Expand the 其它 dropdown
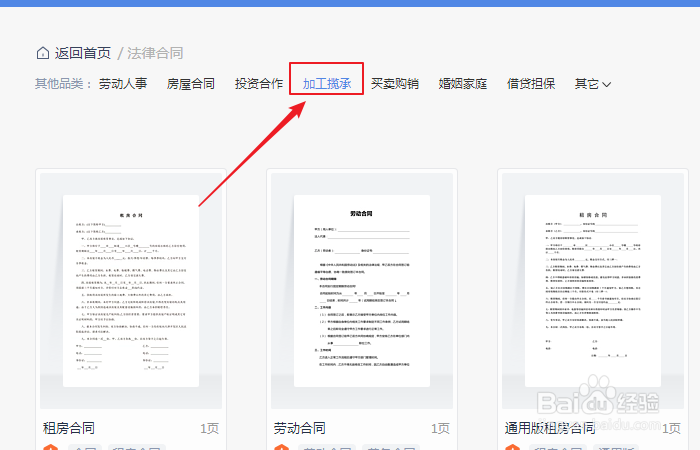700x450 pixels. pyautogui.click(x=593, y=83)
